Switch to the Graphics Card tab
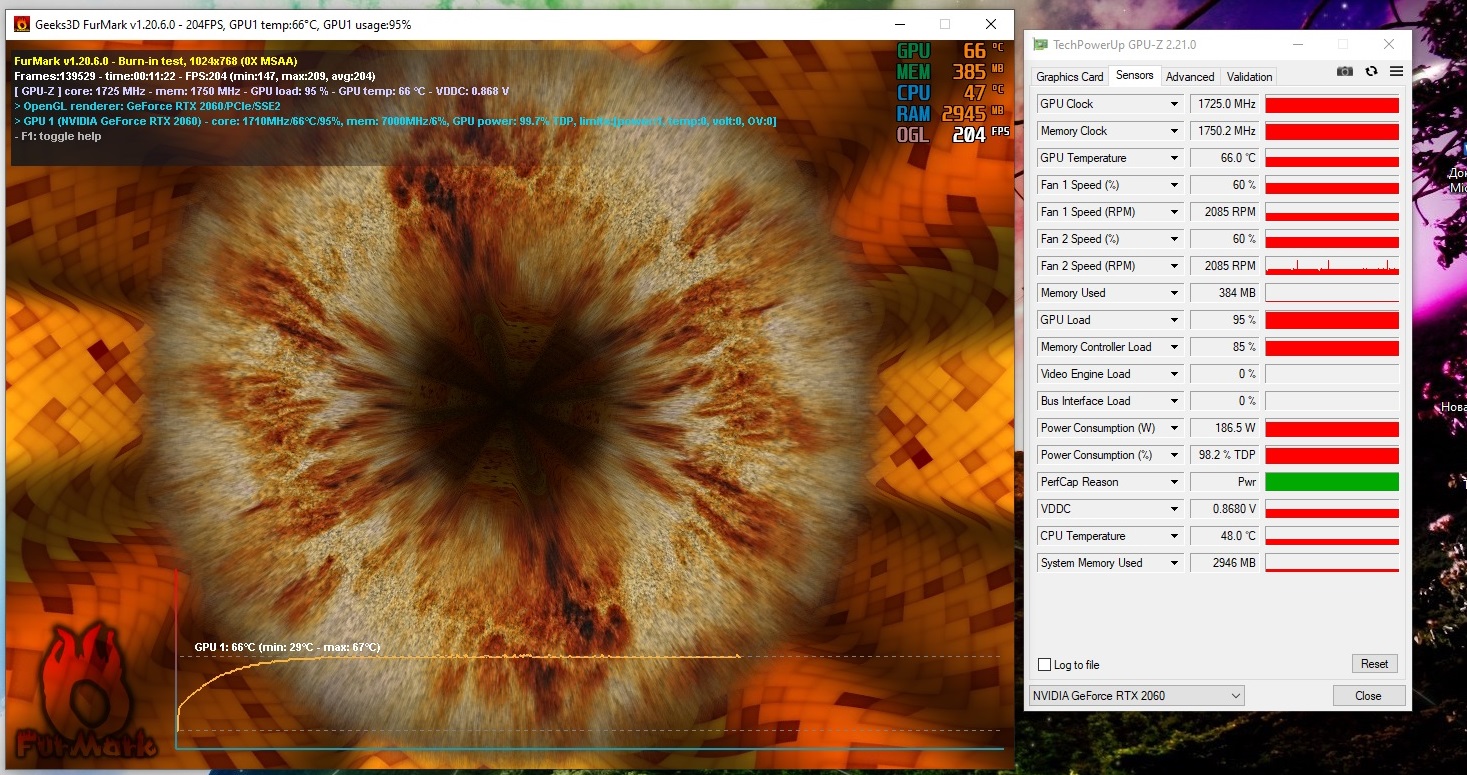 (x=1070, y=77)
